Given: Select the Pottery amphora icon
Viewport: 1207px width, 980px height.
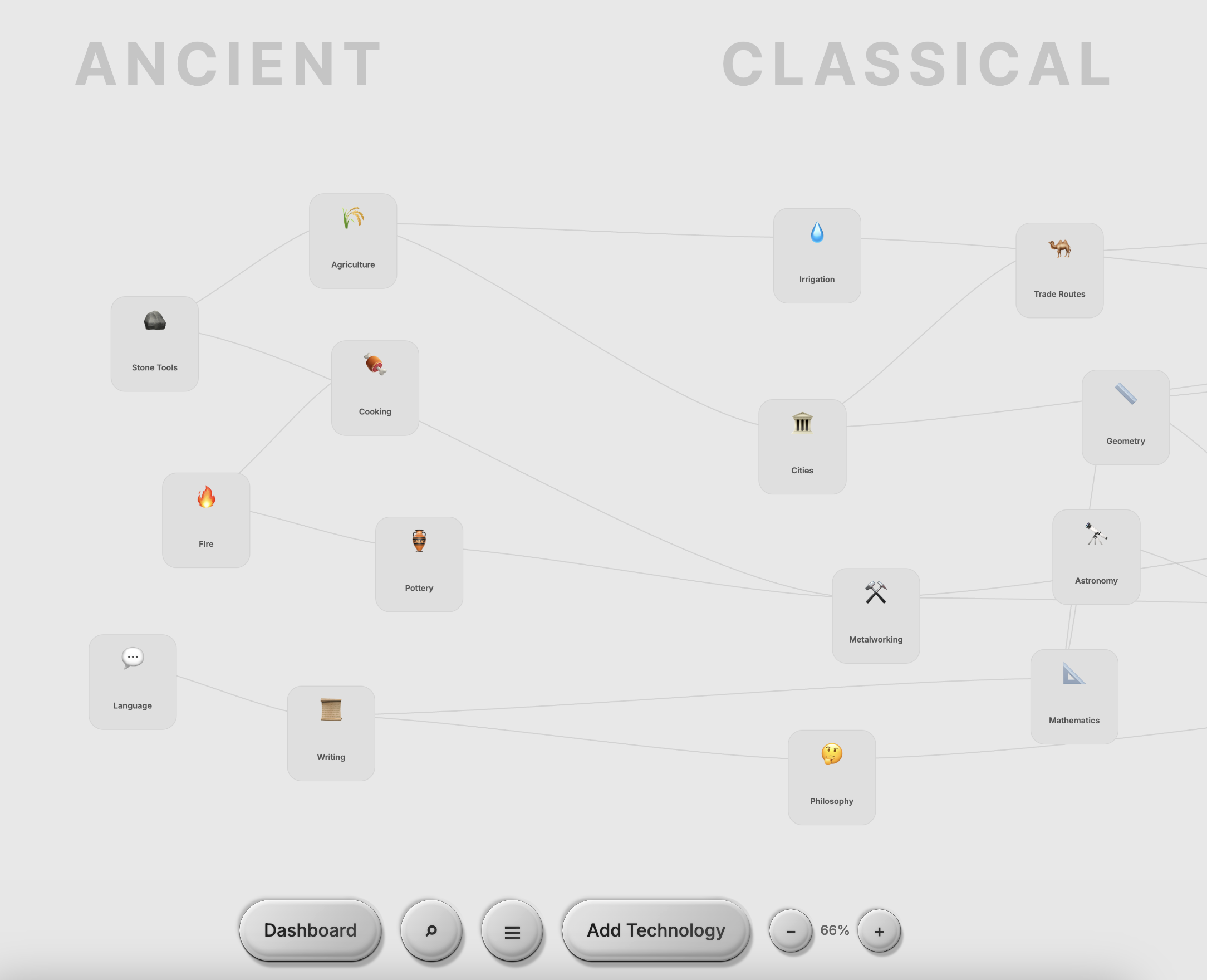Looking at the screenshot, I should pos(419,541).
